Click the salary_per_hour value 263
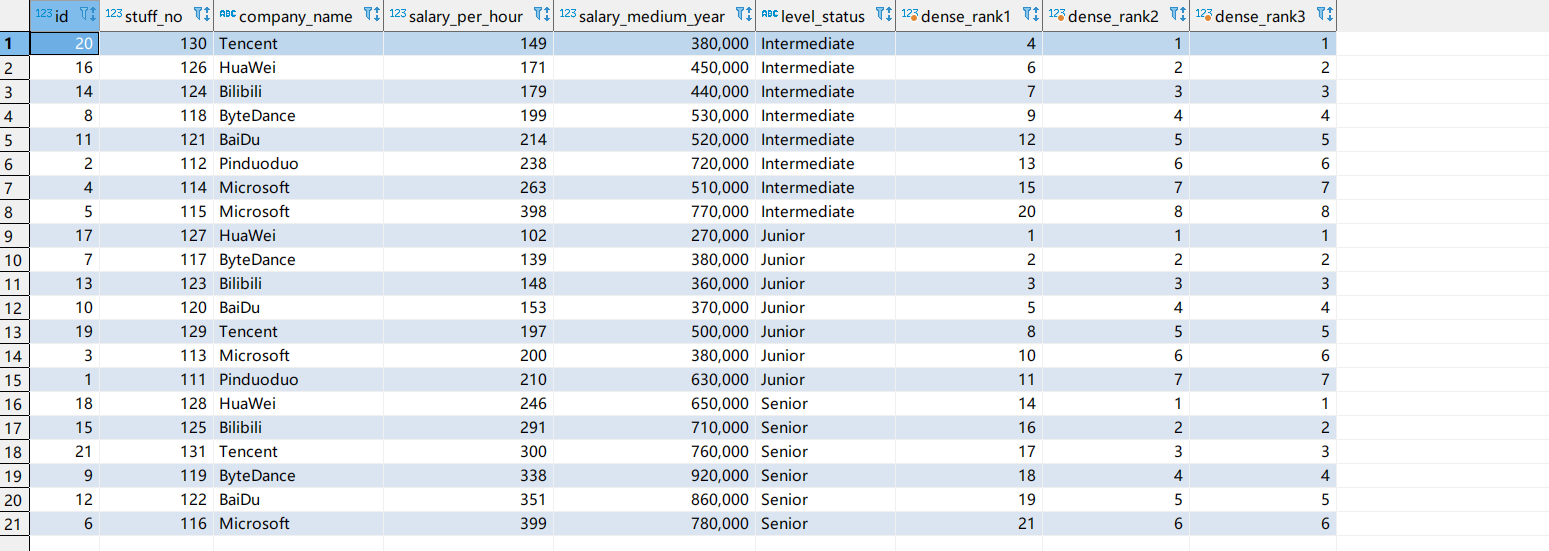Image resolution: width=1549 pixels, height=551 pixels. pos(468,187)
